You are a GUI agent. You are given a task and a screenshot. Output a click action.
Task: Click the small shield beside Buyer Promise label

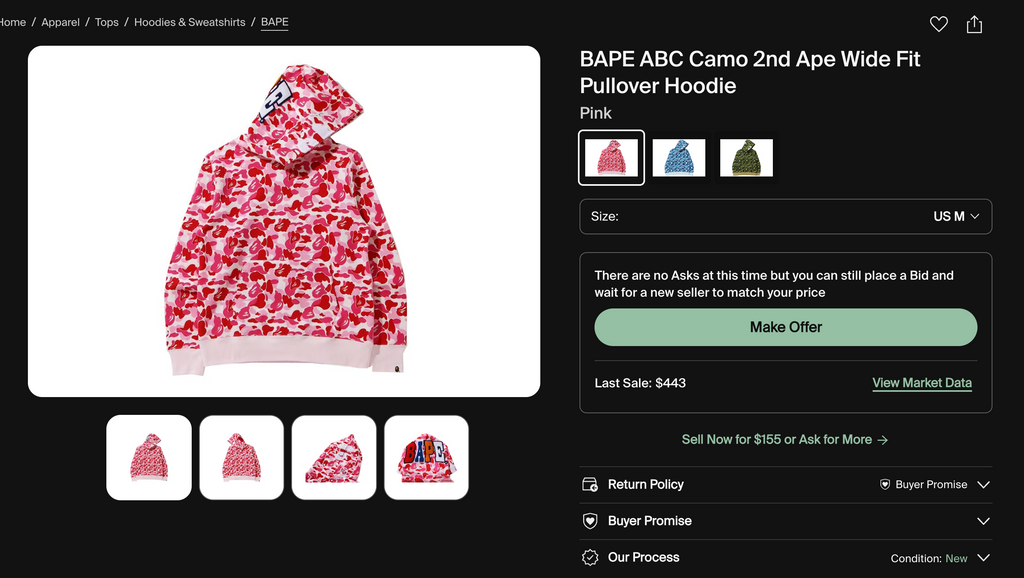click(885, 484)
